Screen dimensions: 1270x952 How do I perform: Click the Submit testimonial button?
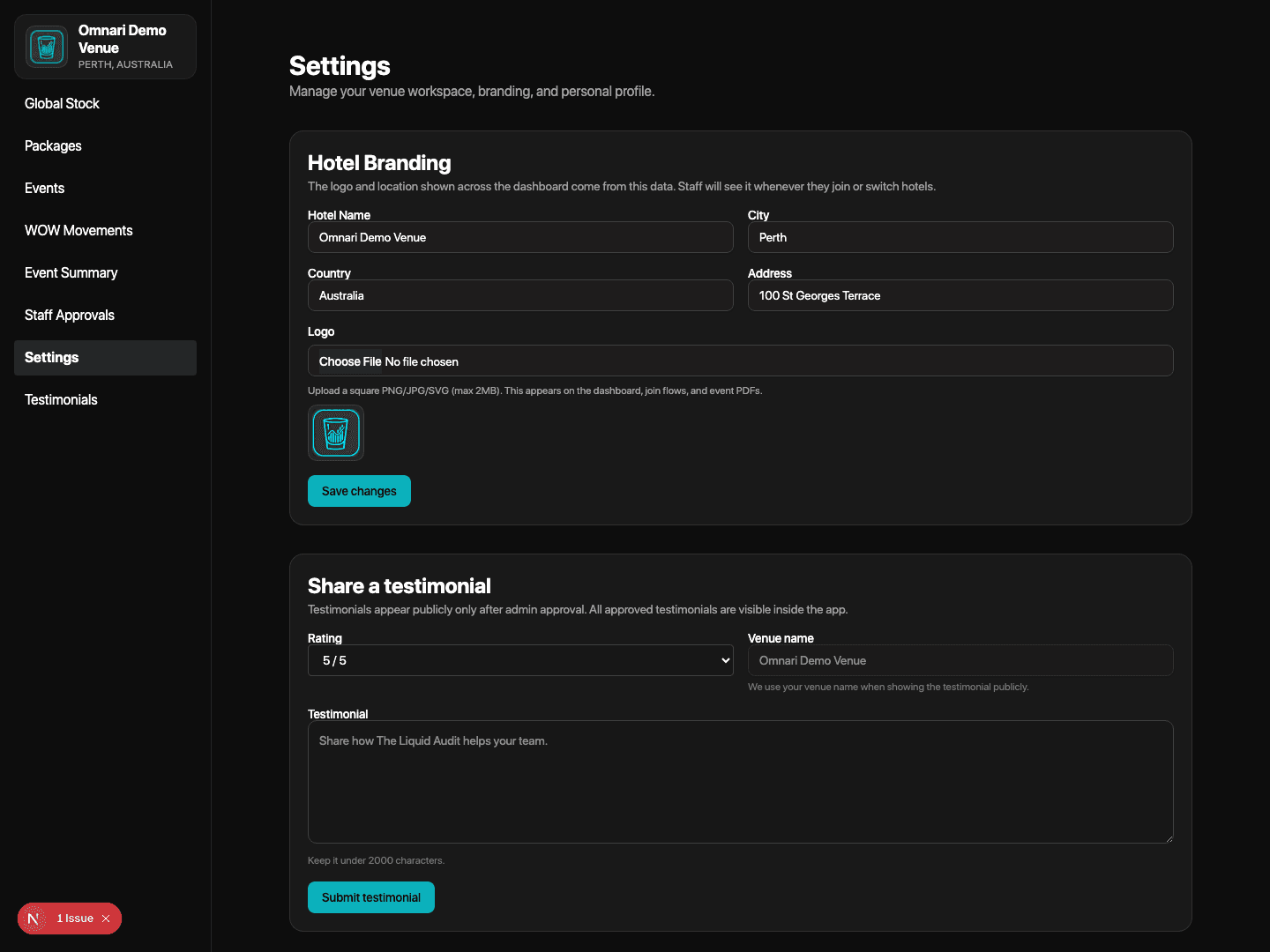(x=370, y=897)
